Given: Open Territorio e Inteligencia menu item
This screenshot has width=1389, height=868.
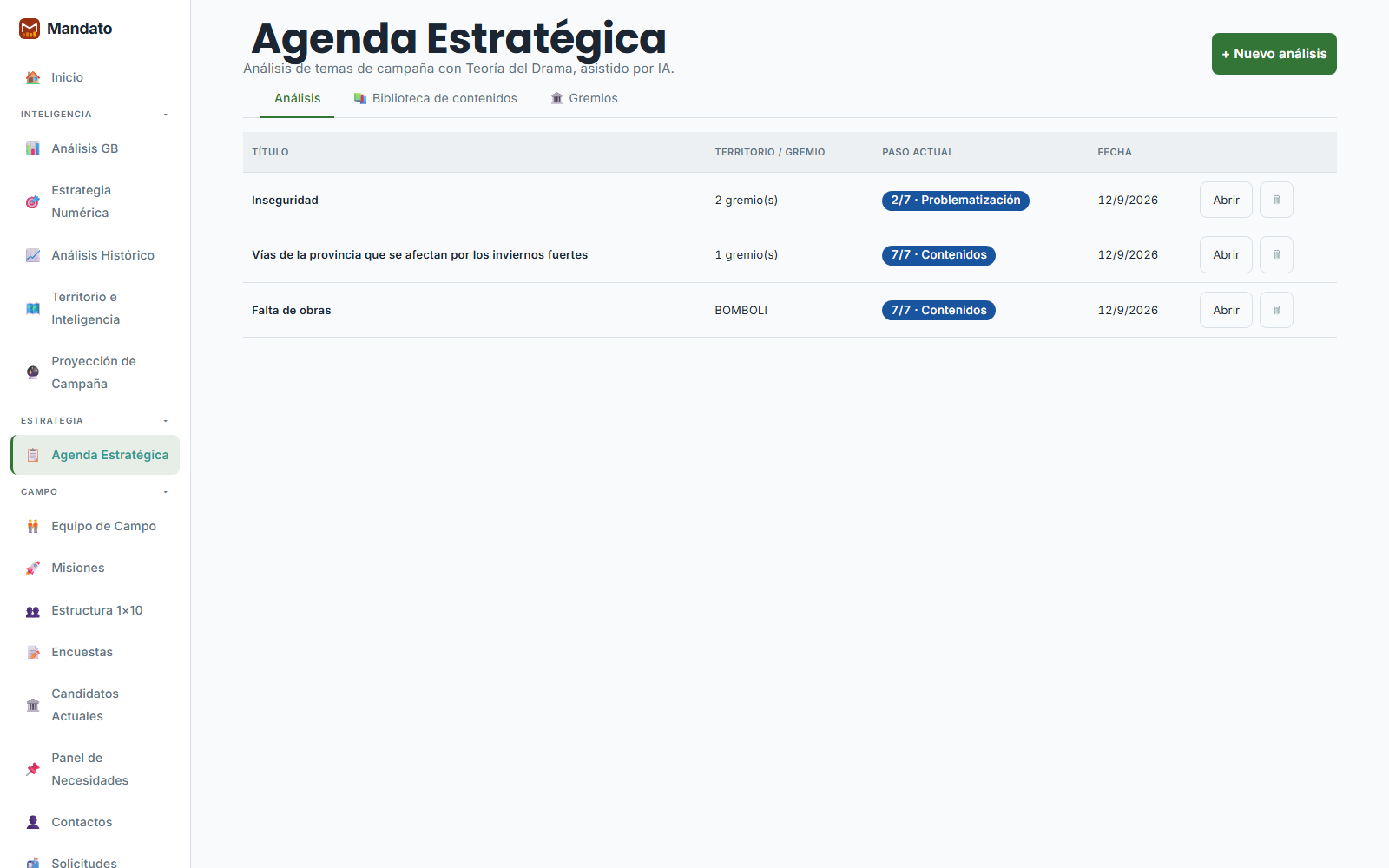Looking at the screenshot, I should [x=95, y=309].
